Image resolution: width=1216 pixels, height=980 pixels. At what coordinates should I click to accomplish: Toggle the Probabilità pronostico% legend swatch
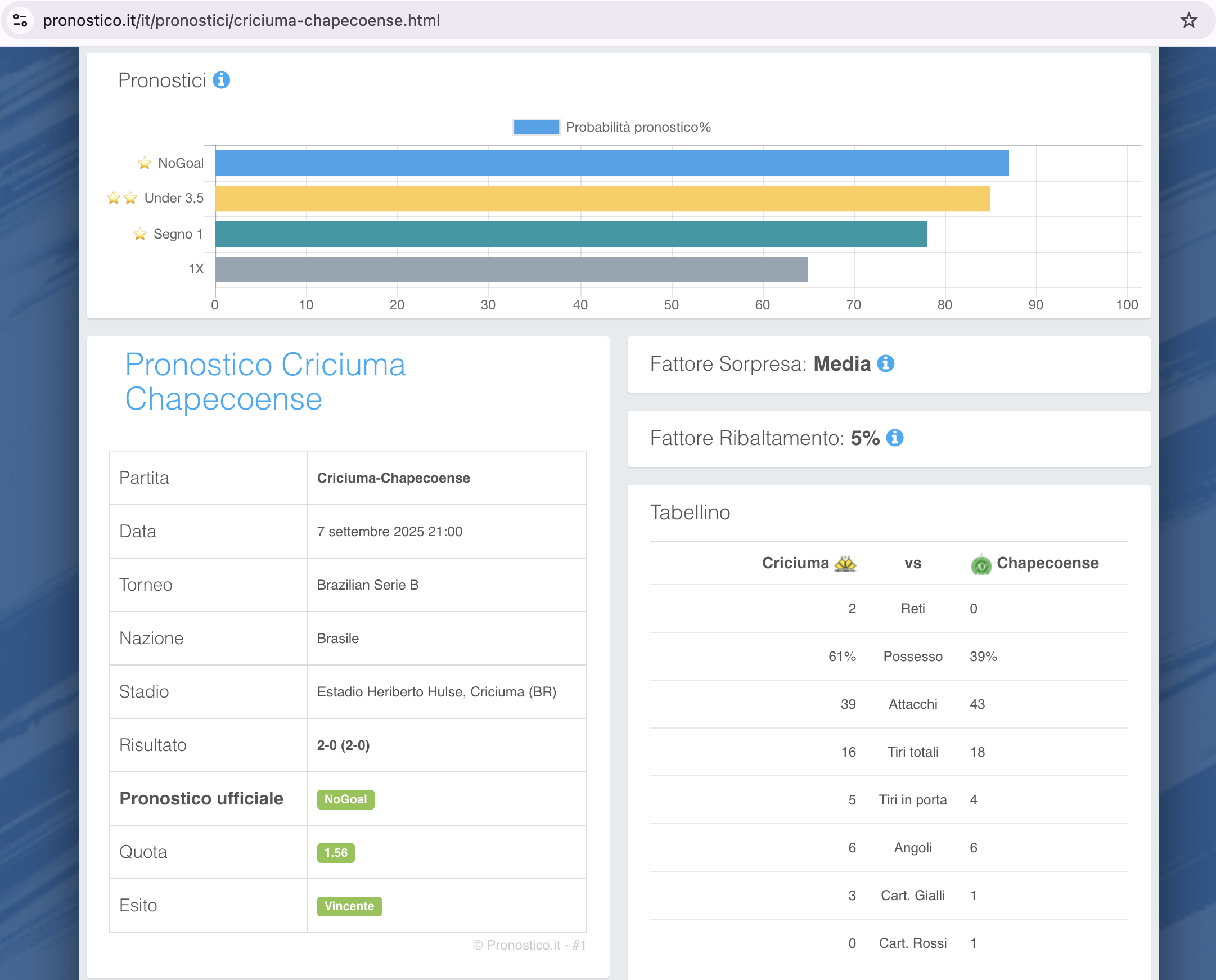tap(536, 127)
